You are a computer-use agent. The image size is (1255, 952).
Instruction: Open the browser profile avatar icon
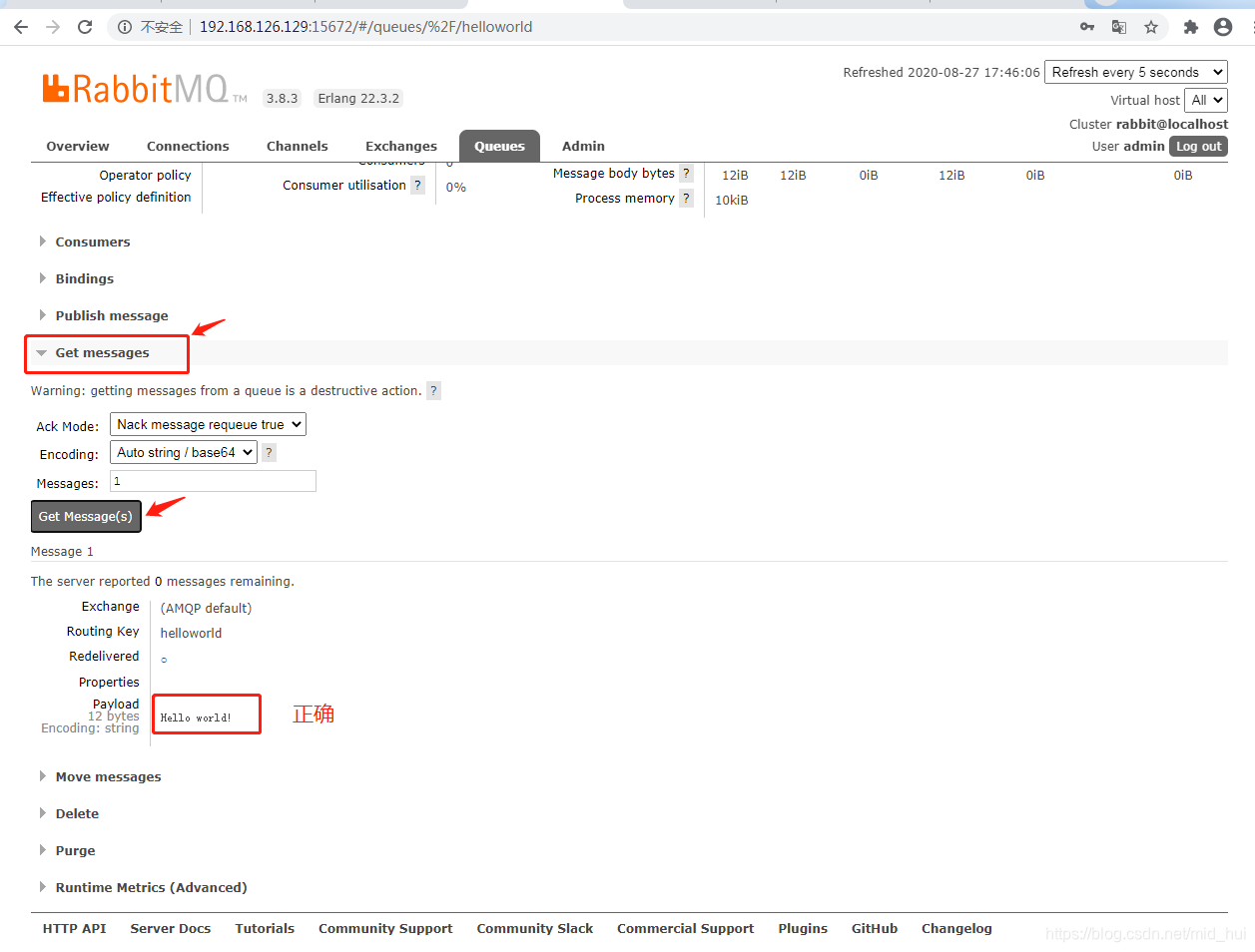(1223, 27)
